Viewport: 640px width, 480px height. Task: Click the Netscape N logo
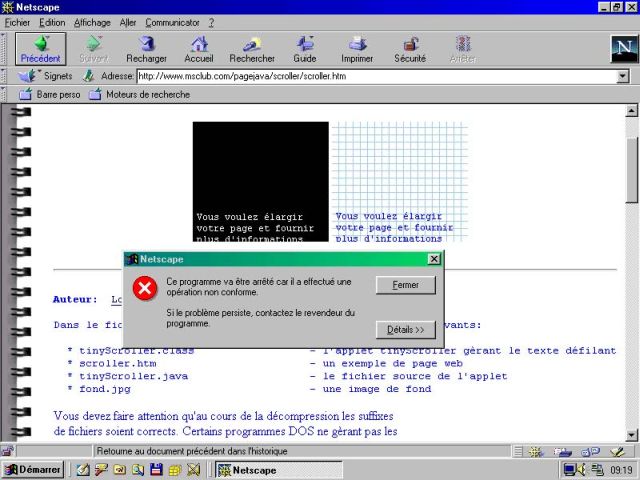[x=624, y=49]
